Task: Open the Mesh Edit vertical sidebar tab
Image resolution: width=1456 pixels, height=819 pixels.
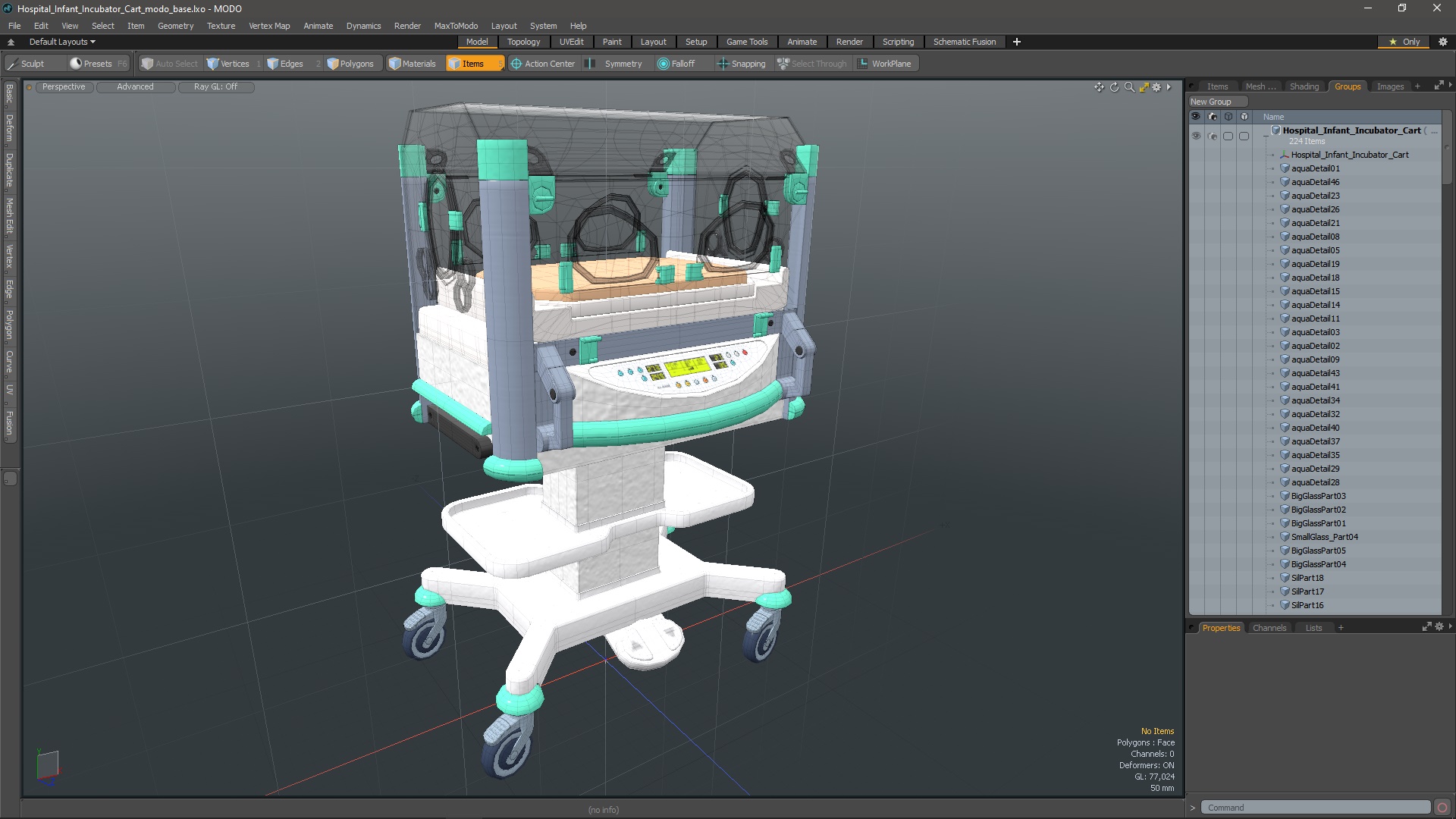Action: click(x=9, y=215)
